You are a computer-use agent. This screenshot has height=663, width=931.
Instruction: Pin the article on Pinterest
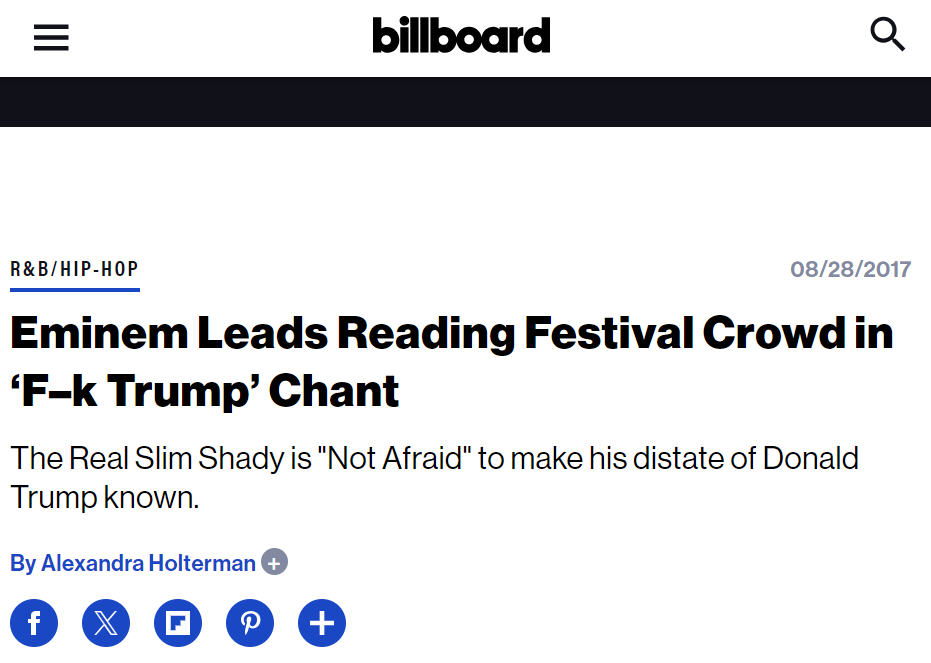click(250, 624)
